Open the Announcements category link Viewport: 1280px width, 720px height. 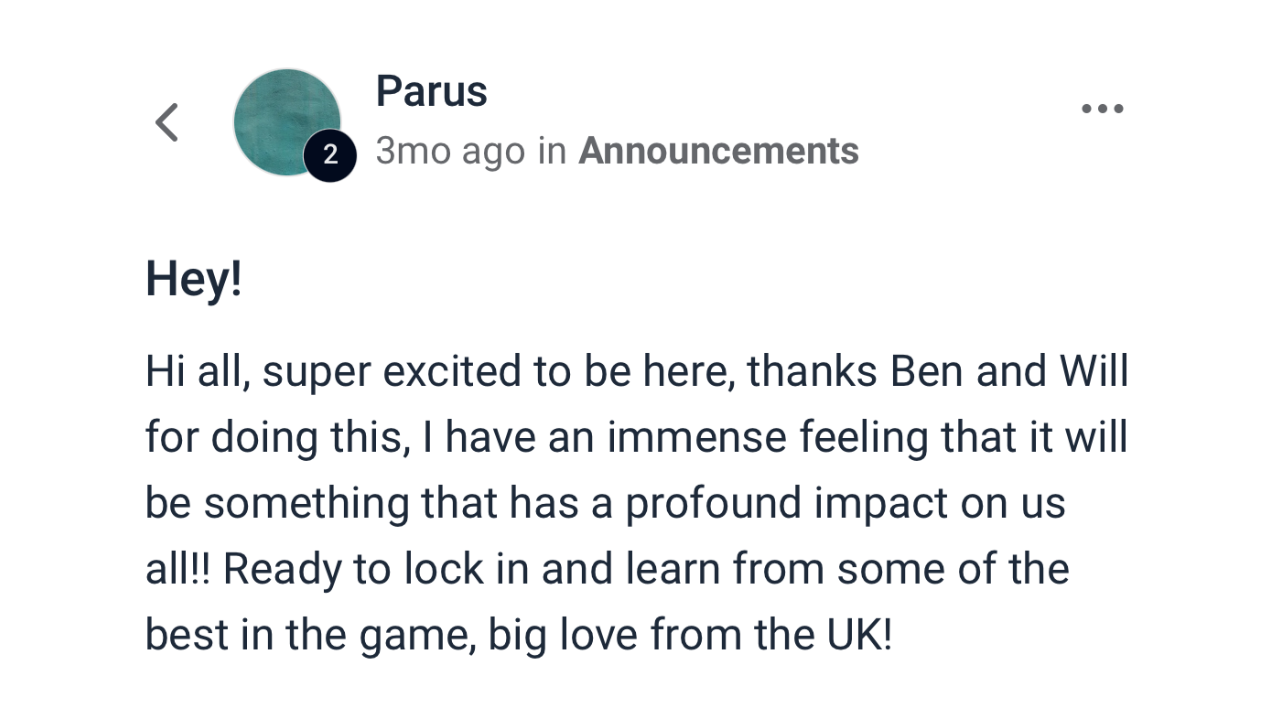tap(718, 150)
